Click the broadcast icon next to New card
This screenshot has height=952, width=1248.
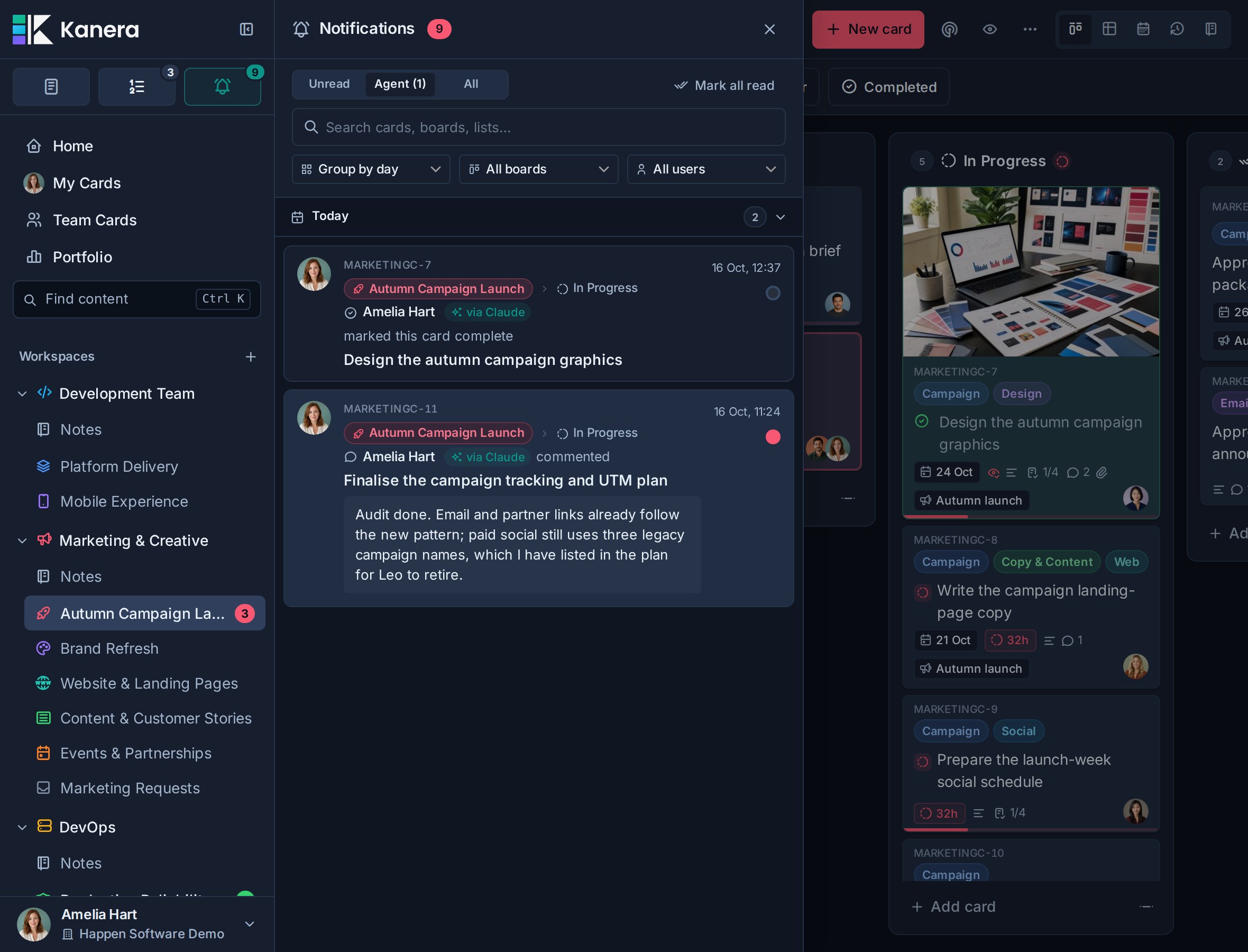point(949,29)
